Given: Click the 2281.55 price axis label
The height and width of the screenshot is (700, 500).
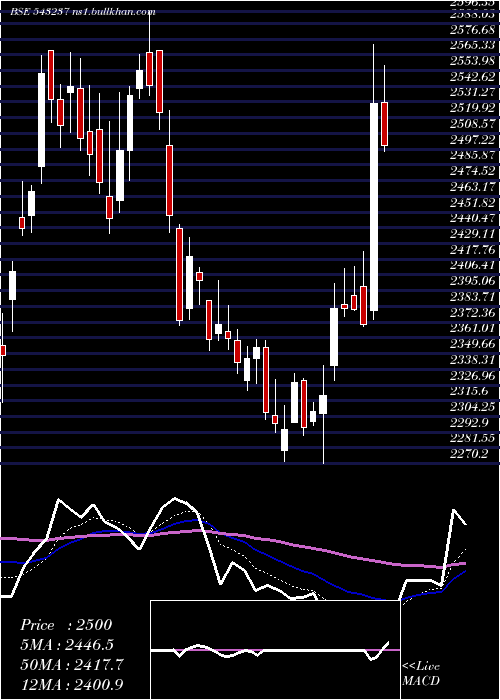Looking at the screenshot, I should (x=474, y=439).
